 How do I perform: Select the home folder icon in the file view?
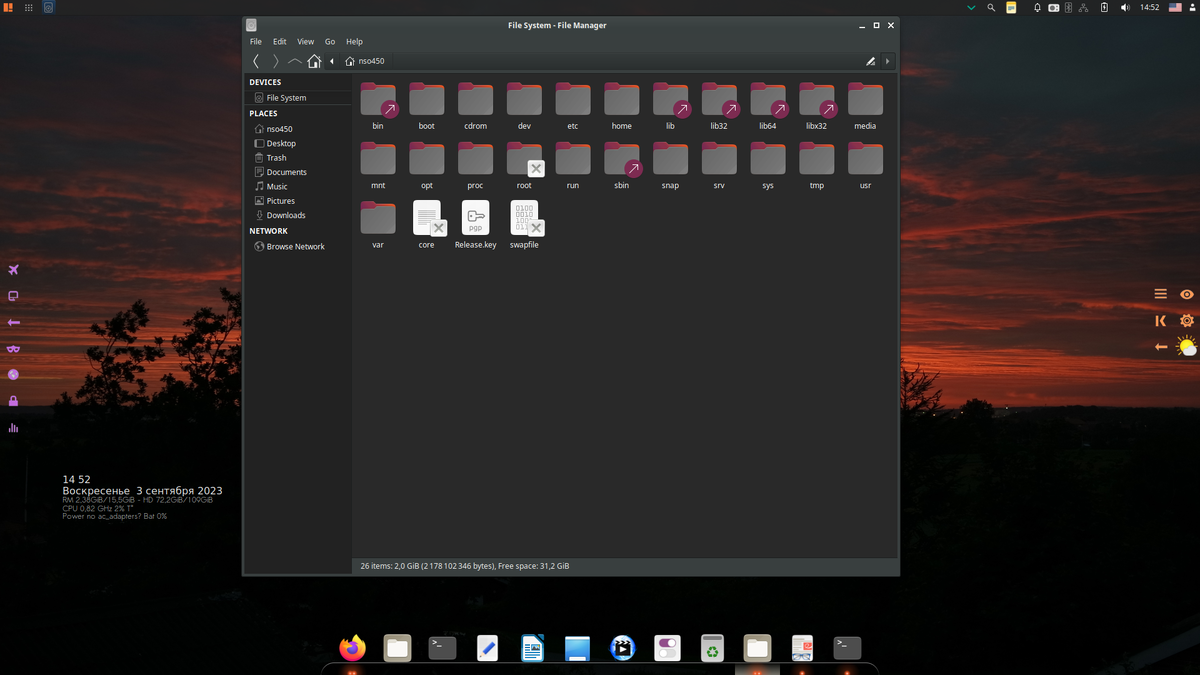tap(622, 100)
